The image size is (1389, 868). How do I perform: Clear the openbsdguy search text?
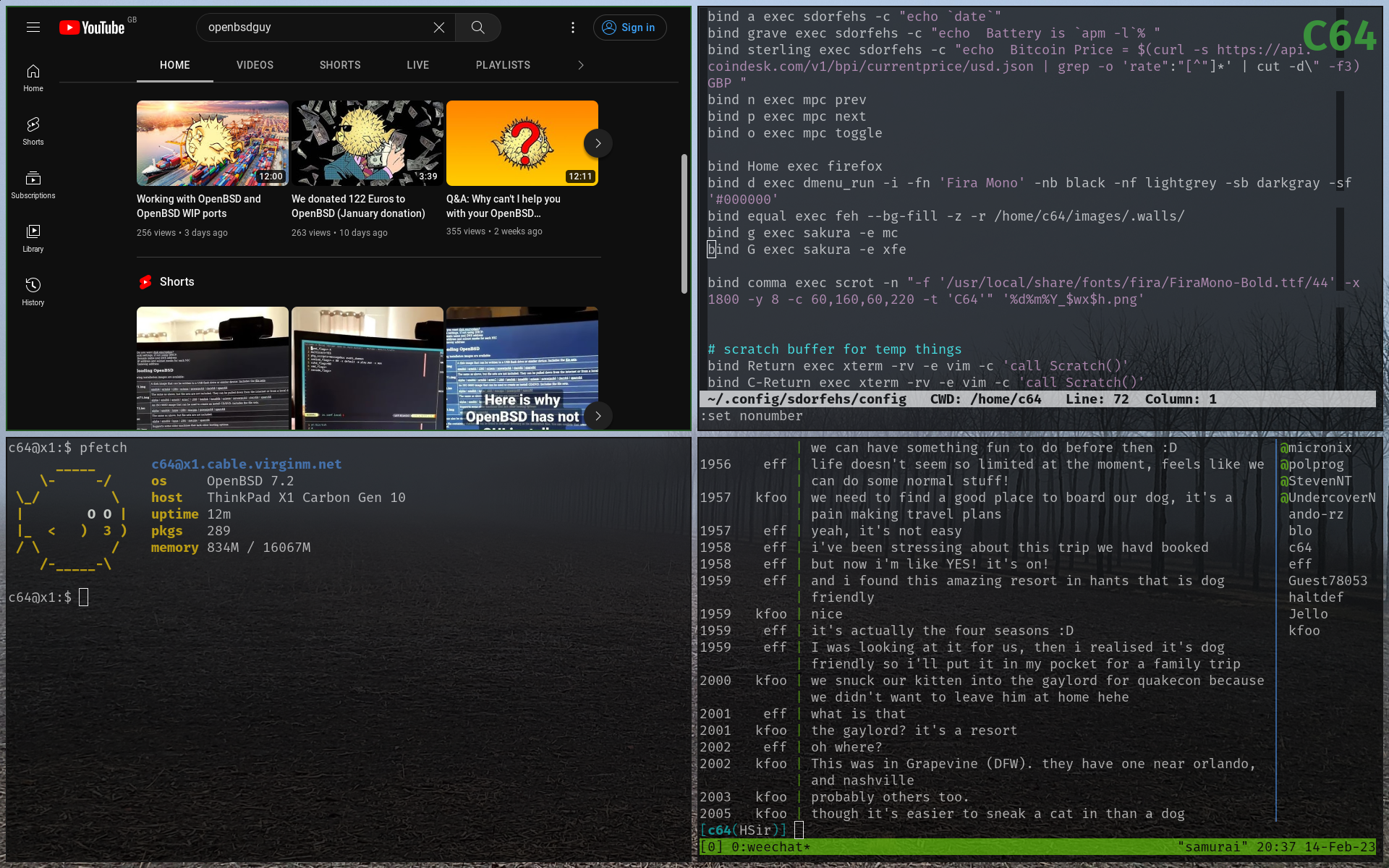click(439, 27)
